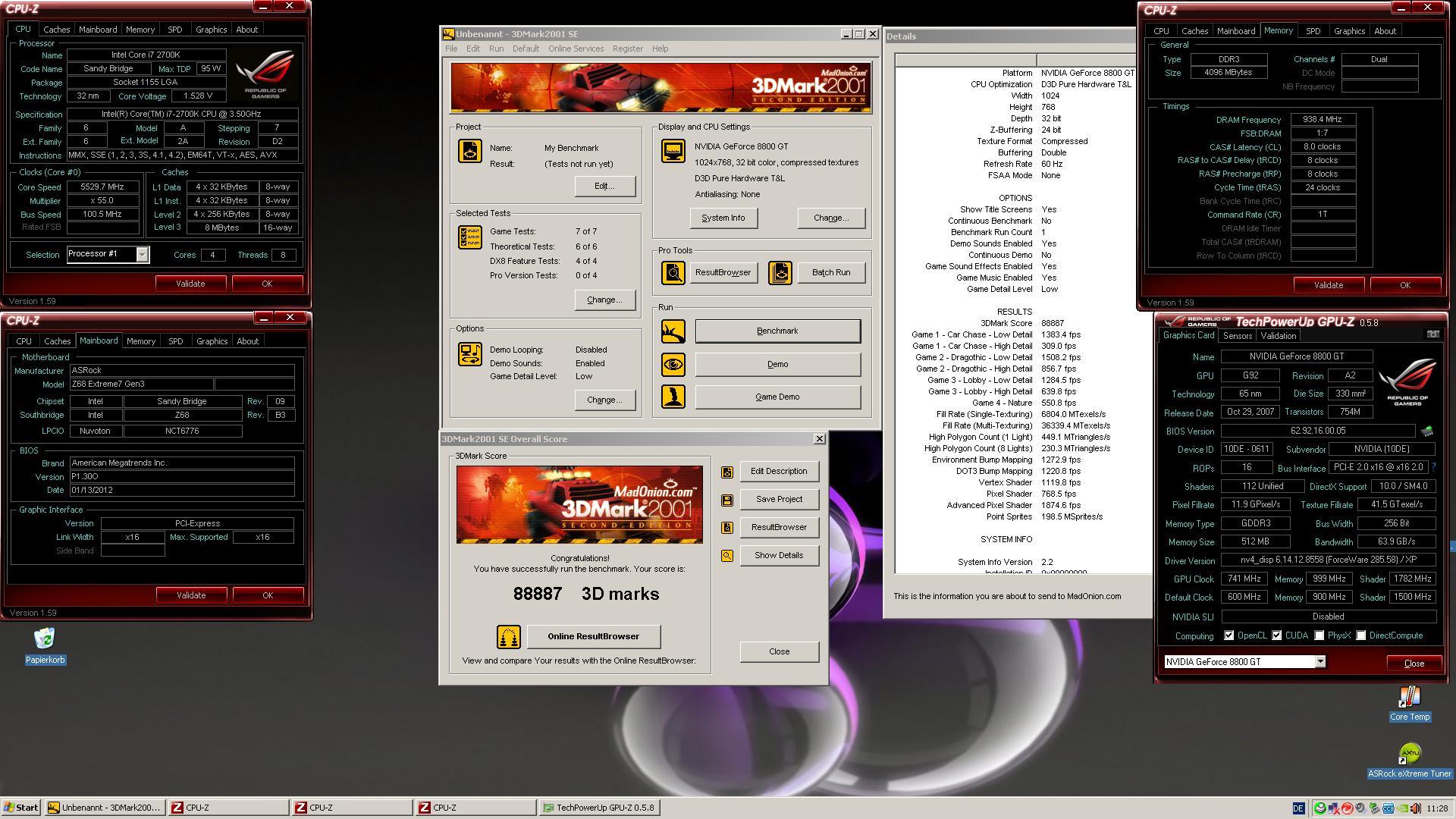This screenshot has width=1456, height=819.
Task: Switch to Validation tab in GPU-Z
Action: click(1278, 336)
